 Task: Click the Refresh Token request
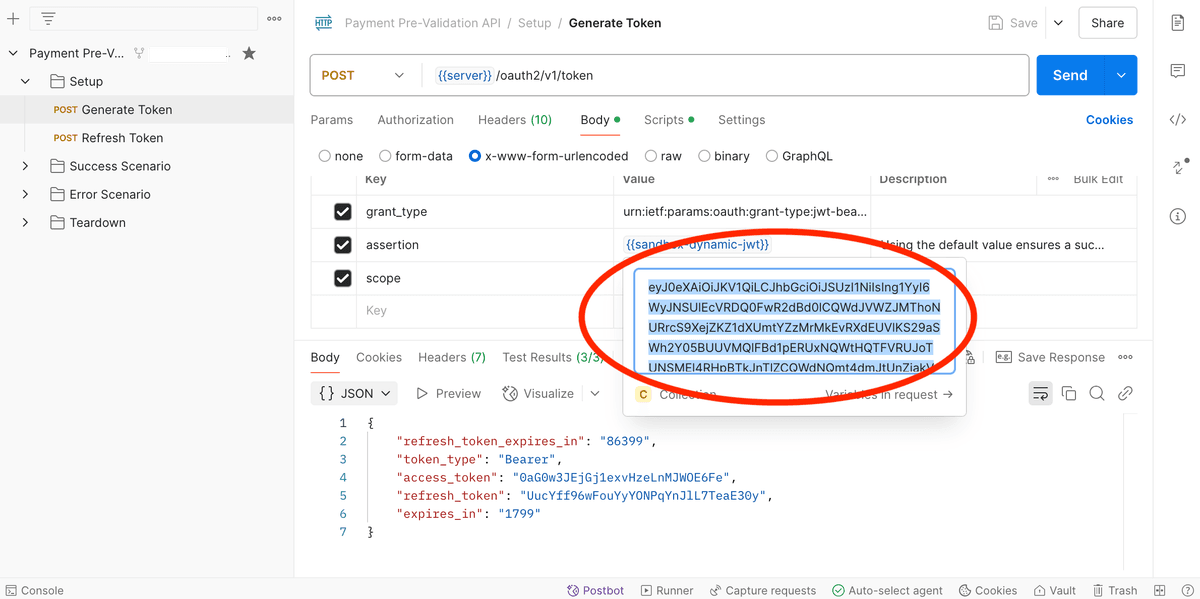click(x=122, y=138)
